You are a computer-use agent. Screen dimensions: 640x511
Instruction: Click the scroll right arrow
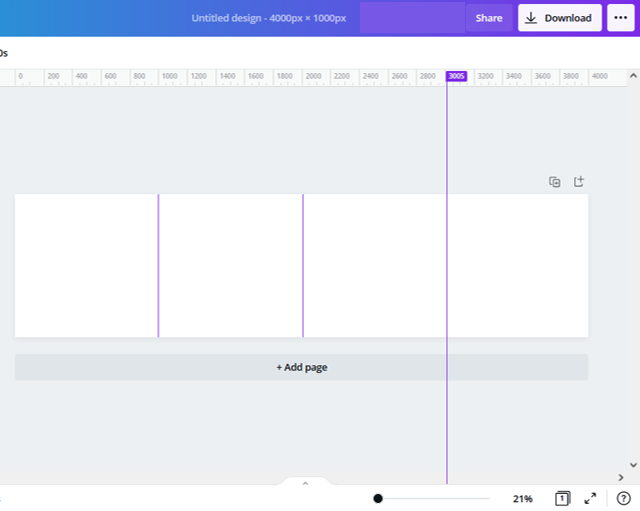point(621,478)
